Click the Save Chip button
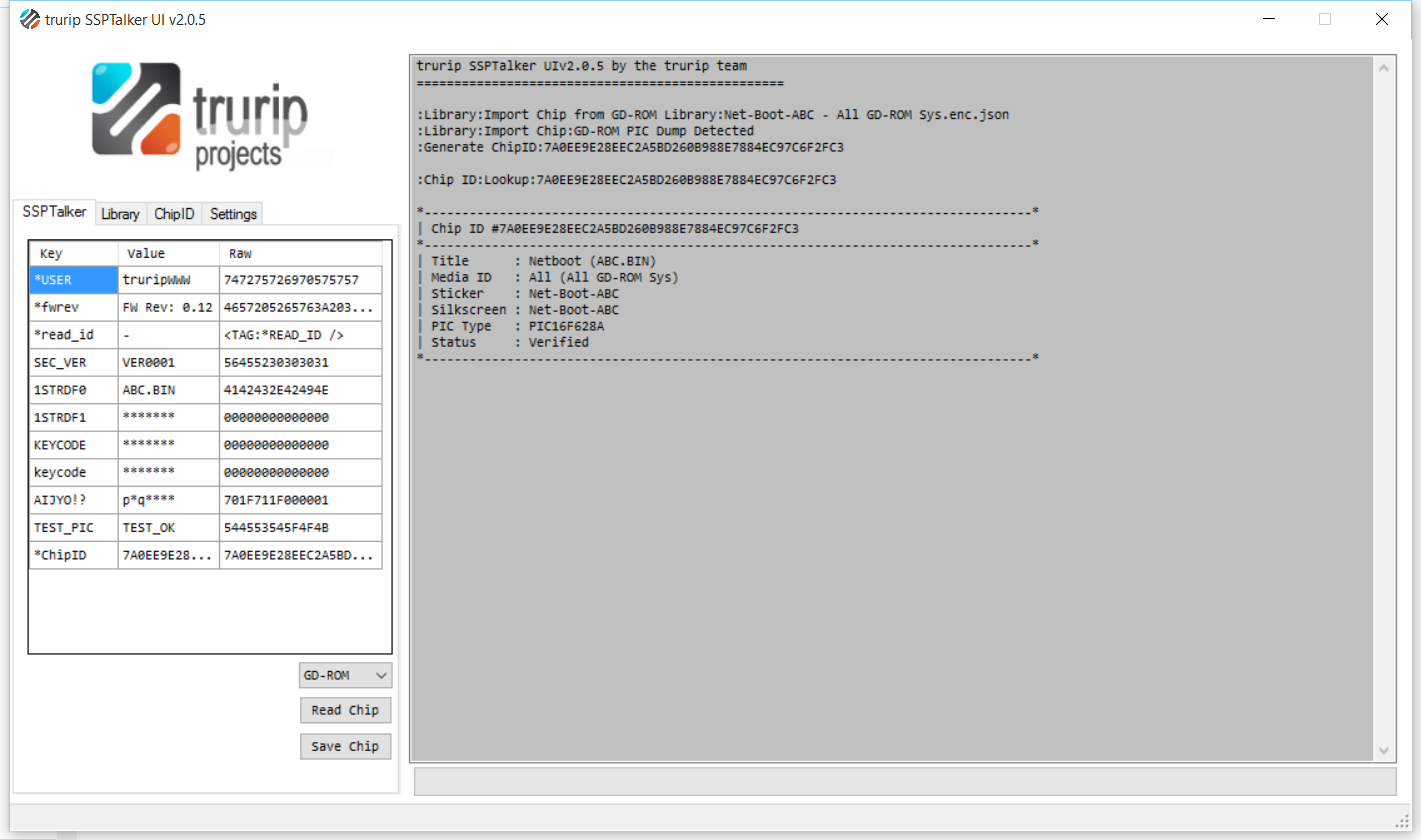 345,746
